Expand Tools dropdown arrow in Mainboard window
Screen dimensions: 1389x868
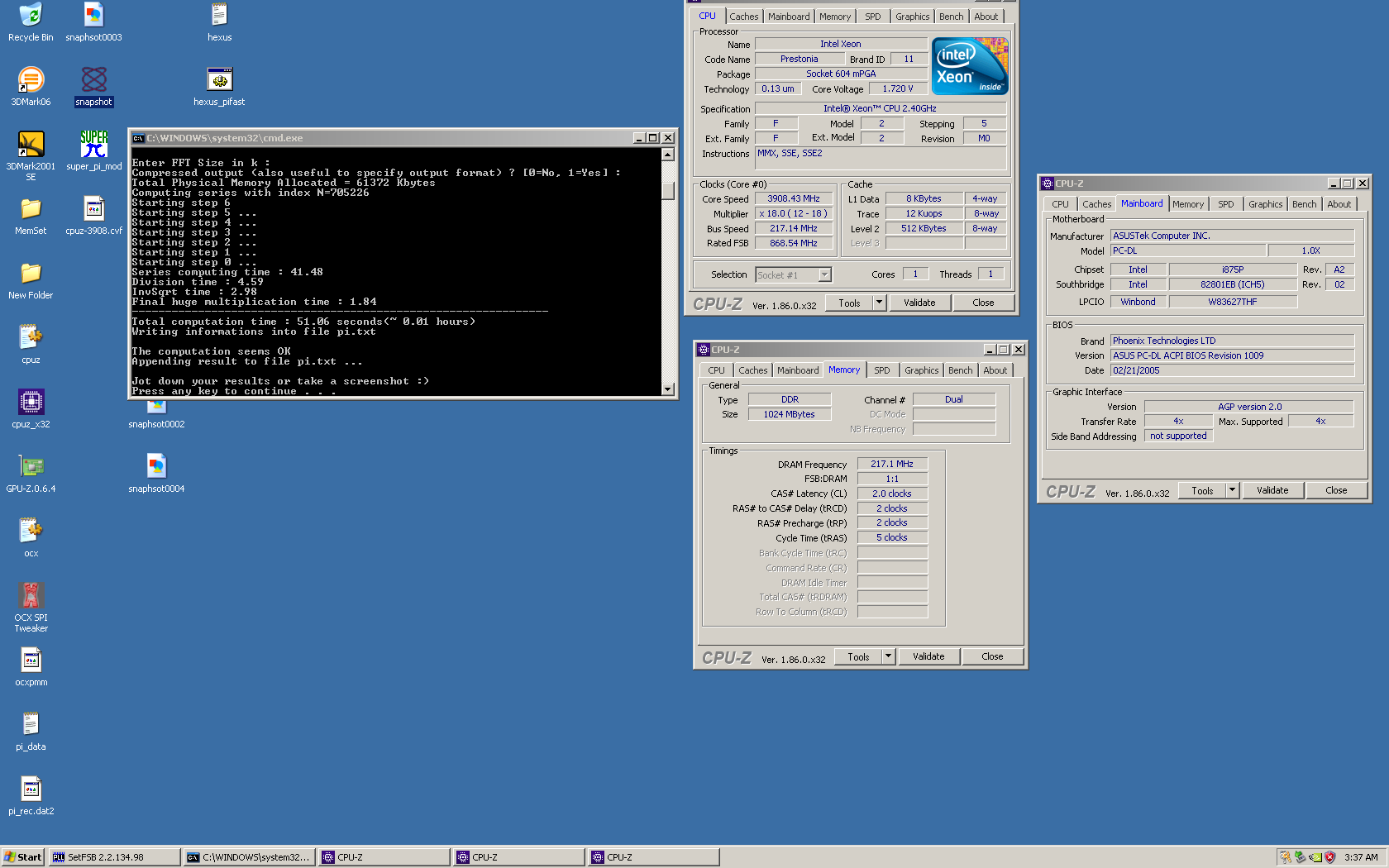click(1233, 490)
